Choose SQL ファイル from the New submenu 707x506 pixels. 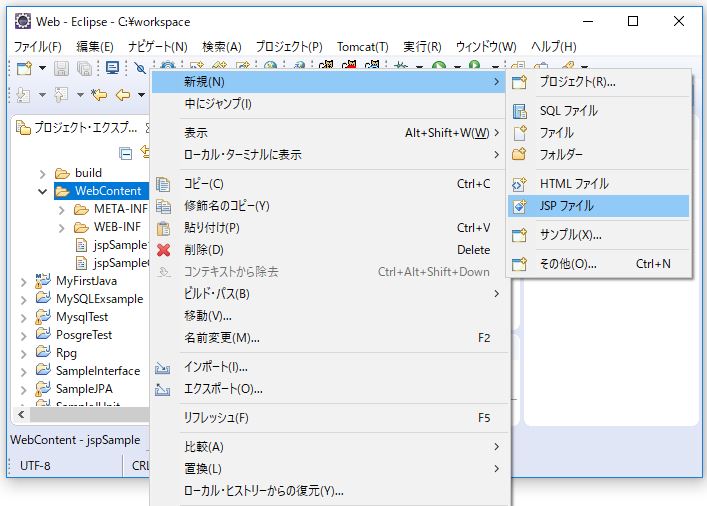pos(598,111)
